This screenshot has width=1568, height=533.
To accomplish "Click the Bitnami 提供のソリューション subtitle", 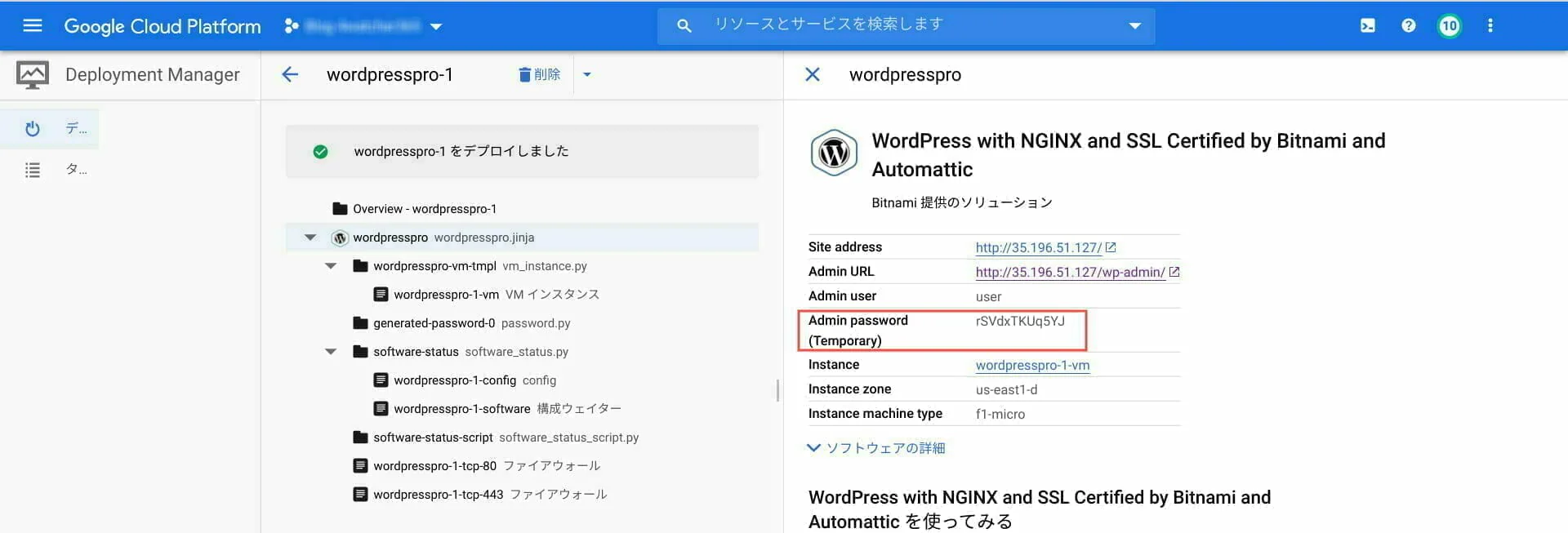I will point(962,202).
